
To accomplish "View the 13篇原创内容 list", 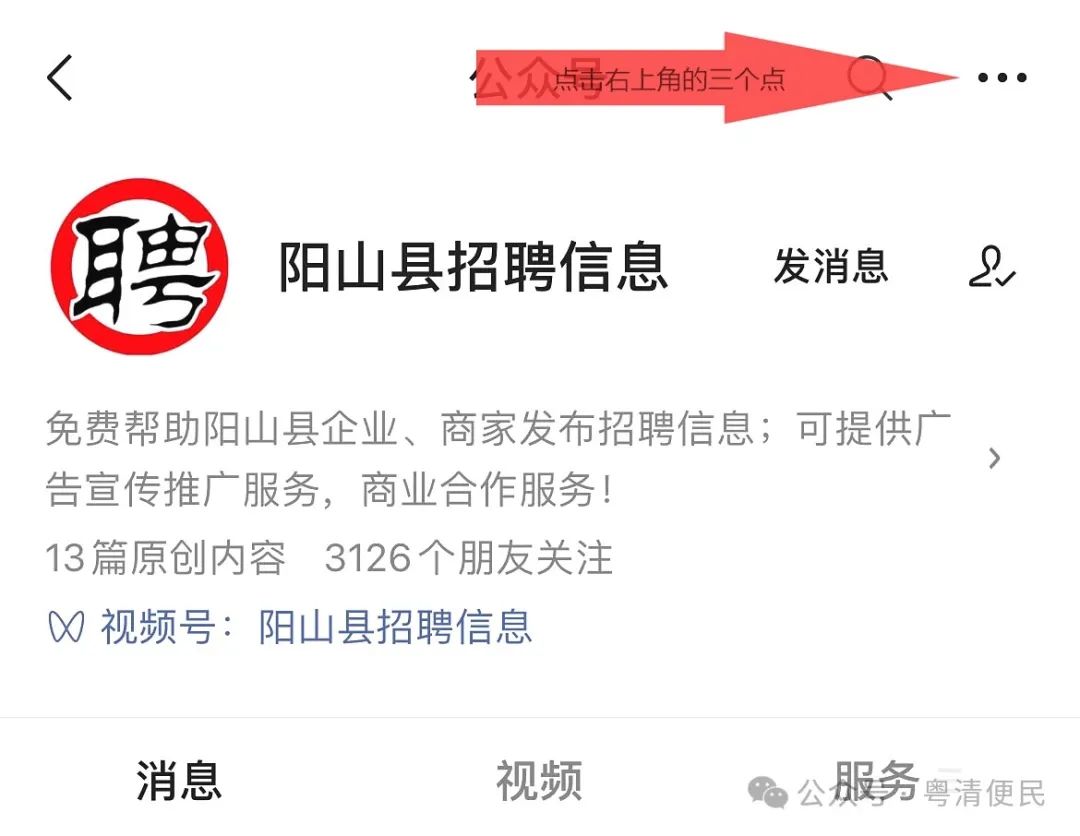I will (165, 557).
